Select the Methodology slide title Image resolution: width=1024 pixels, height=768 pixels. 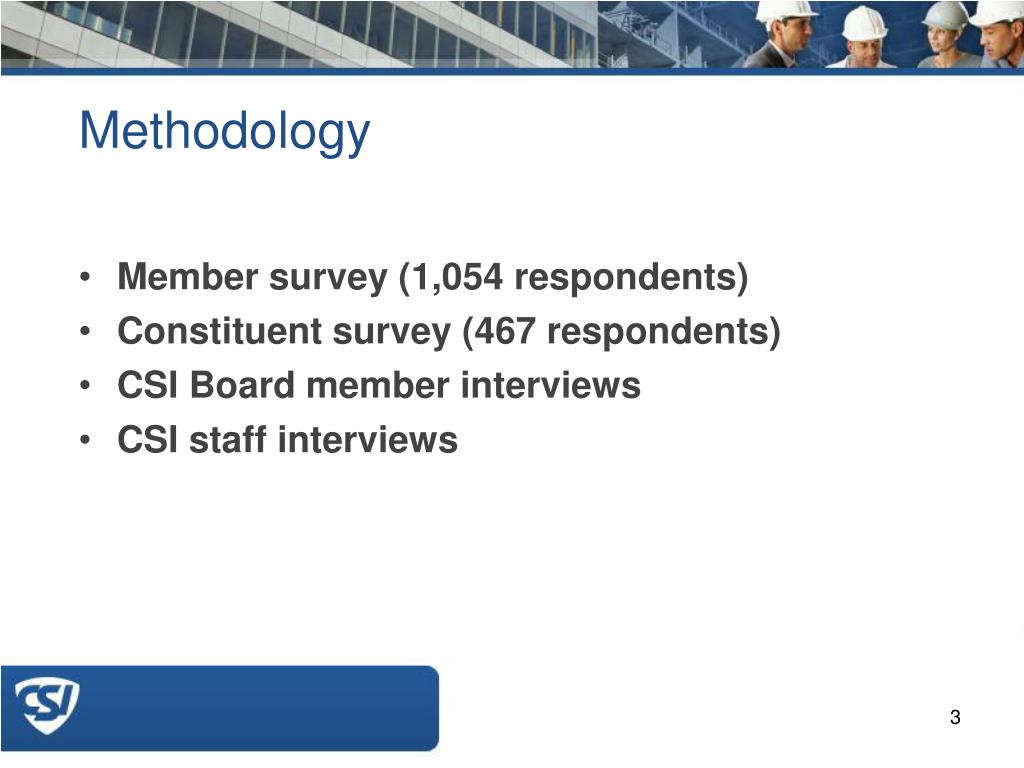click(225, 133)
